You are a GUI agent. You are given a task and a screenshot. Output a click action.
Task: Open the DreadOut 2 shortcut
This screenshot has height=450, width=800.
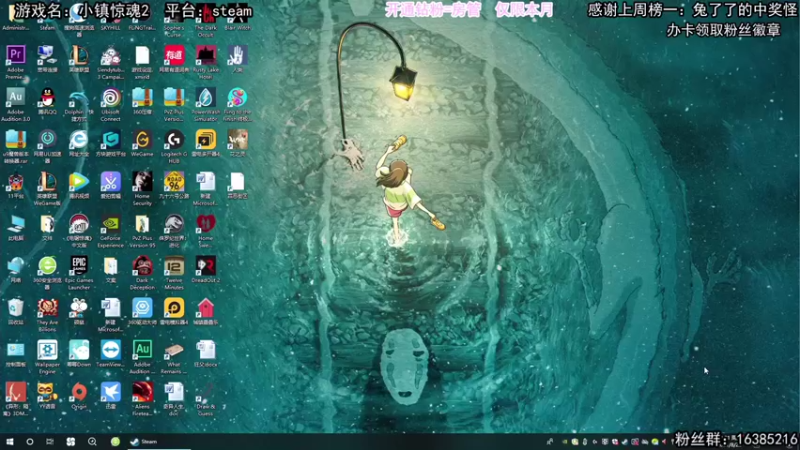(206, 266)
